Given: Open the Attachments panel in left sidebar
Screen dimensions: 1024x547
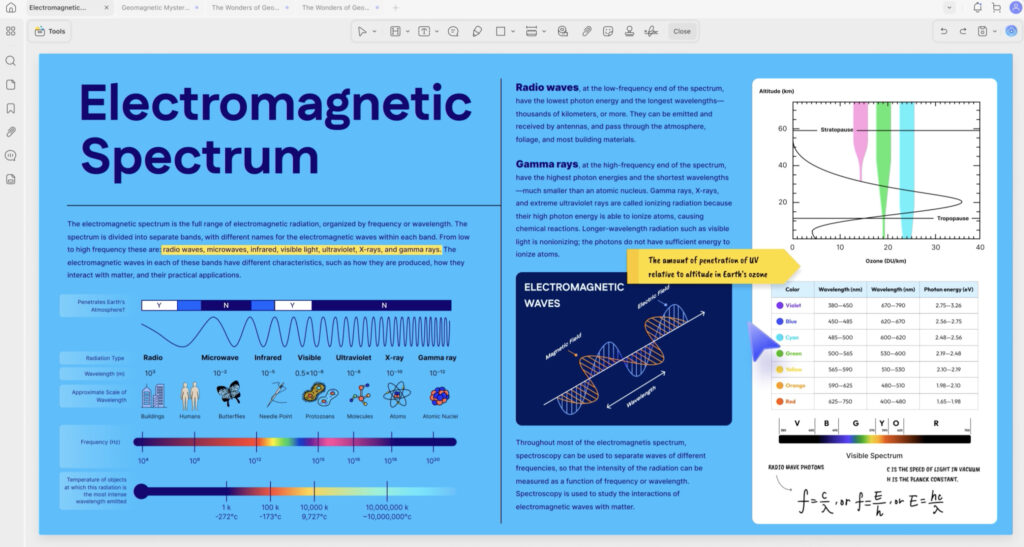Looking at the screenshot, I should [10, 132].
